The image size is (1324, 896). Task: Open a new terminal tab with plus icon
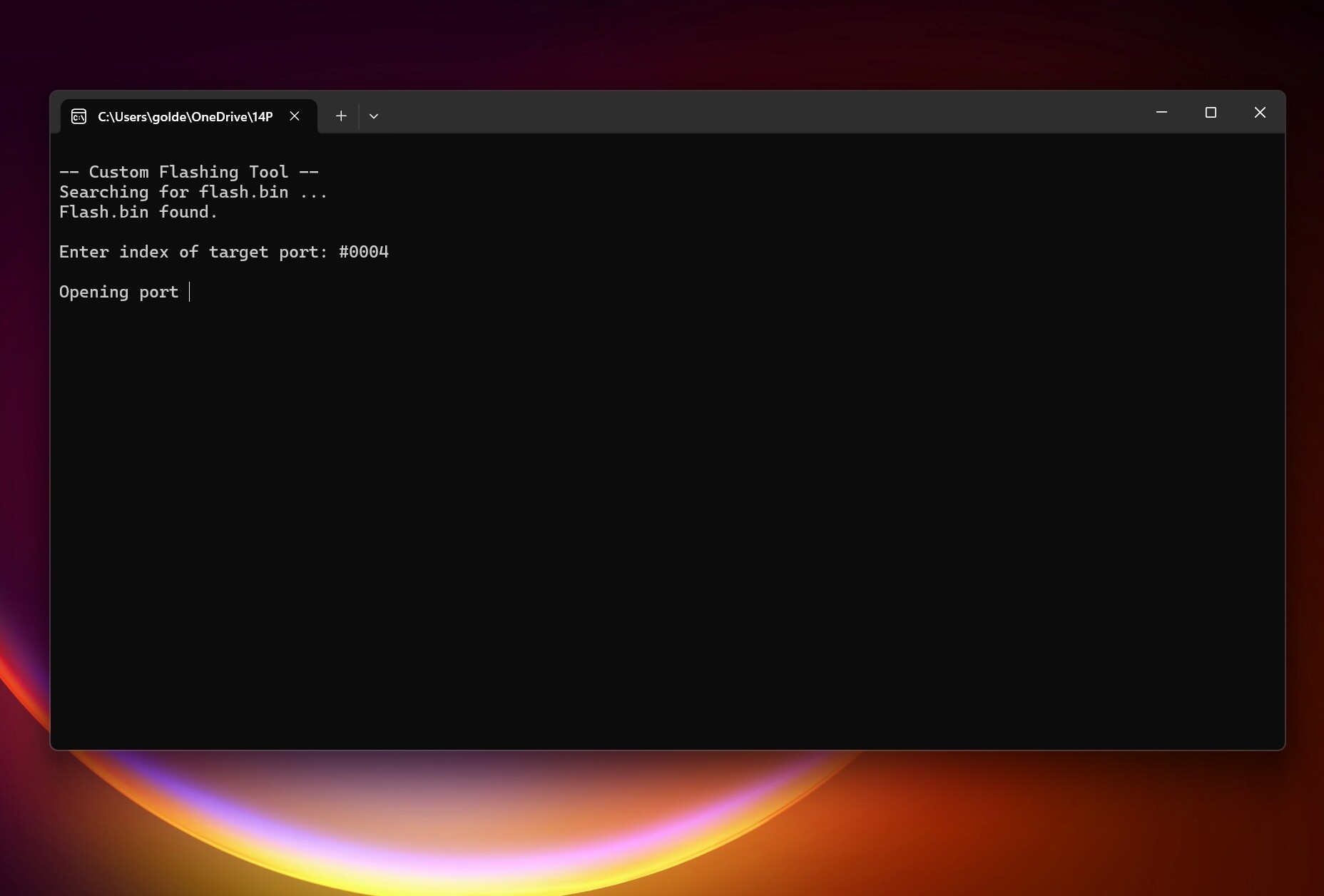coord(341,116)
